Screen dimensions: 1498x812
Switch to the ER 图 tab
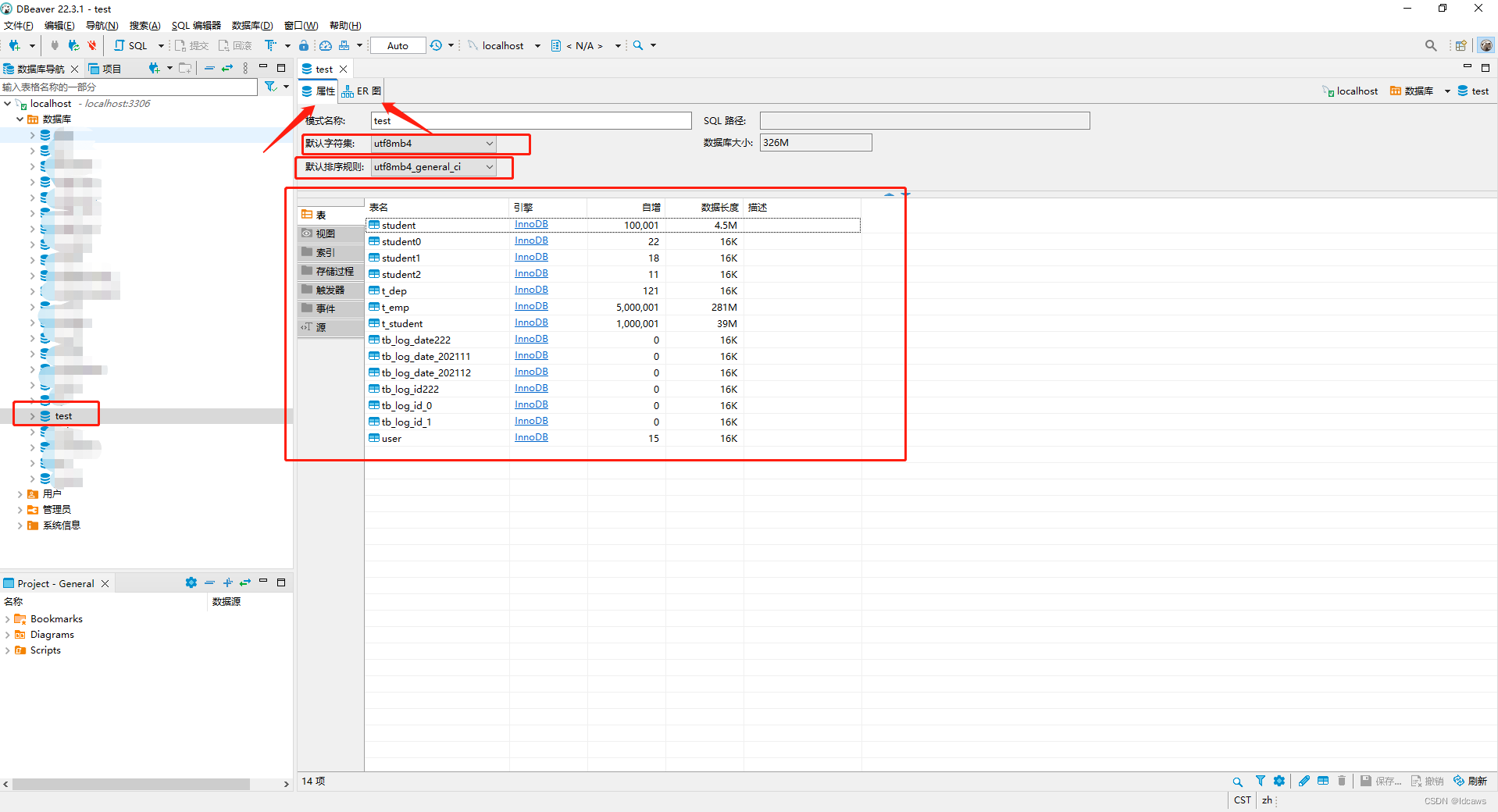(362, 91)
